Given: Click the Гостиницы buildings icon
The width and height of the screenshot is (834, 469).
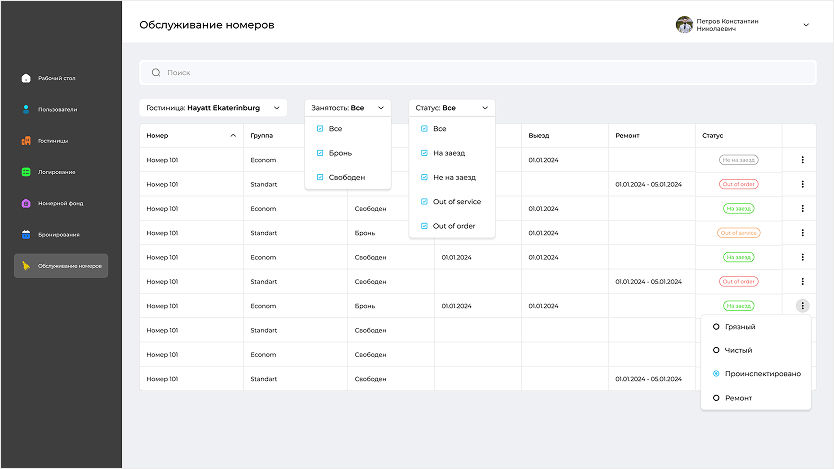Looking at the screenshot, I should [26, 141].
